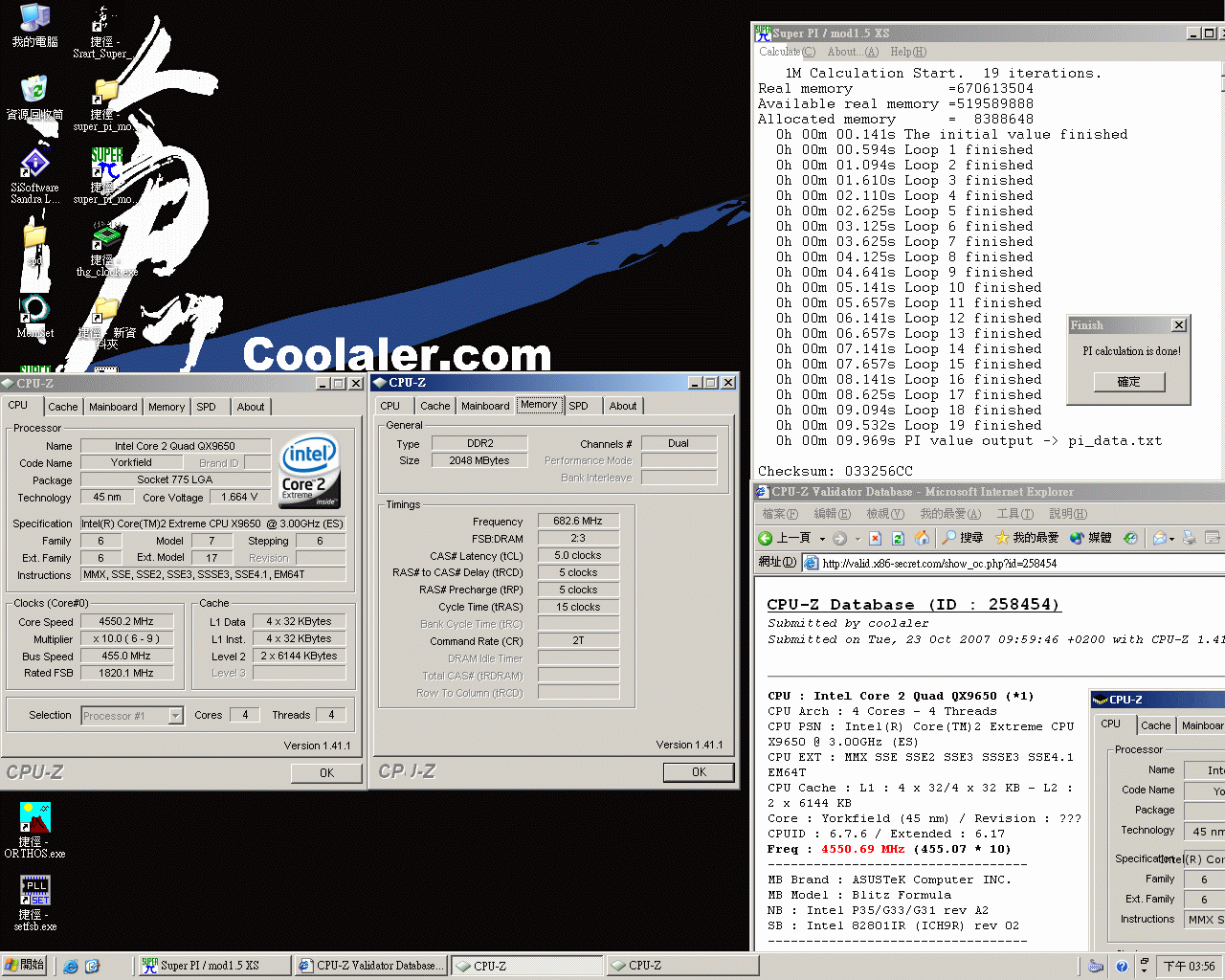This screenshot has height=980, width=1225.
Task: Switch to the CPU tab in the Memory CPU-Z window
Action: point(390,406)
